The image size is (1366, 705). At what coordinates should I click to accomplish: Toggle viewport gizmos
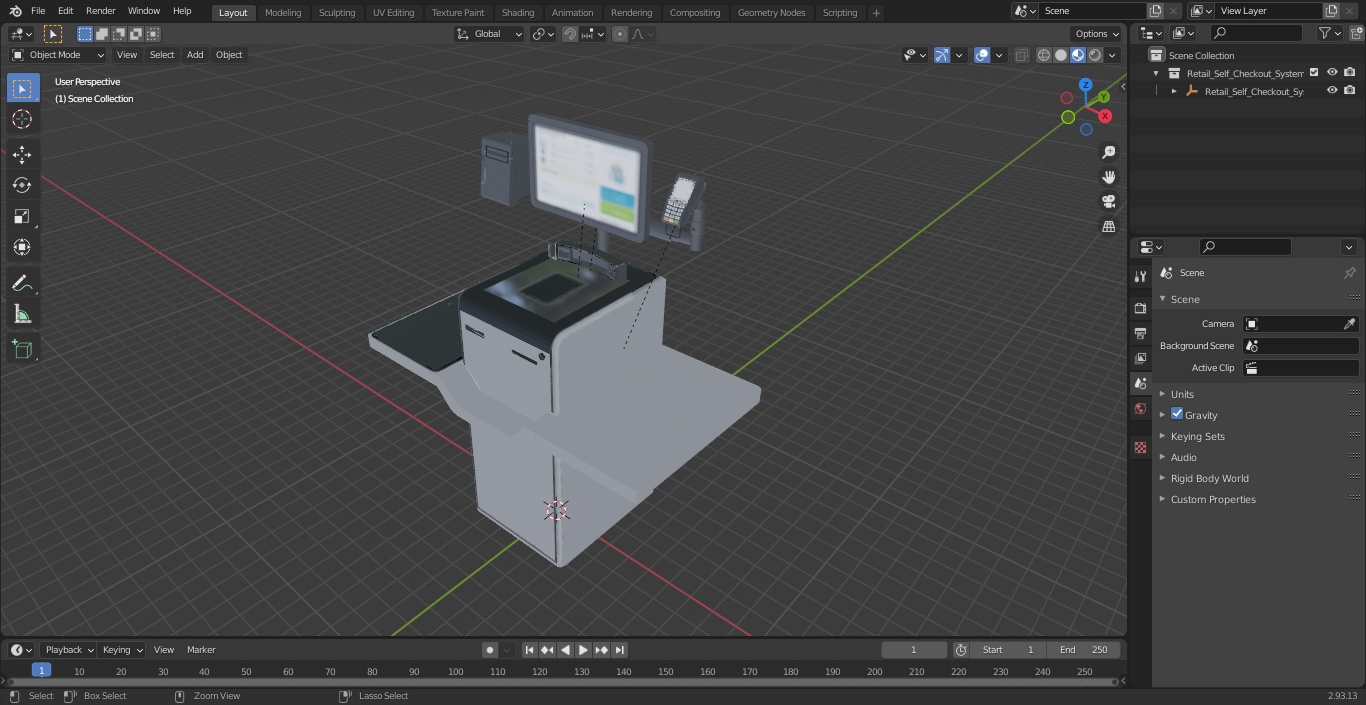[942, 55]
